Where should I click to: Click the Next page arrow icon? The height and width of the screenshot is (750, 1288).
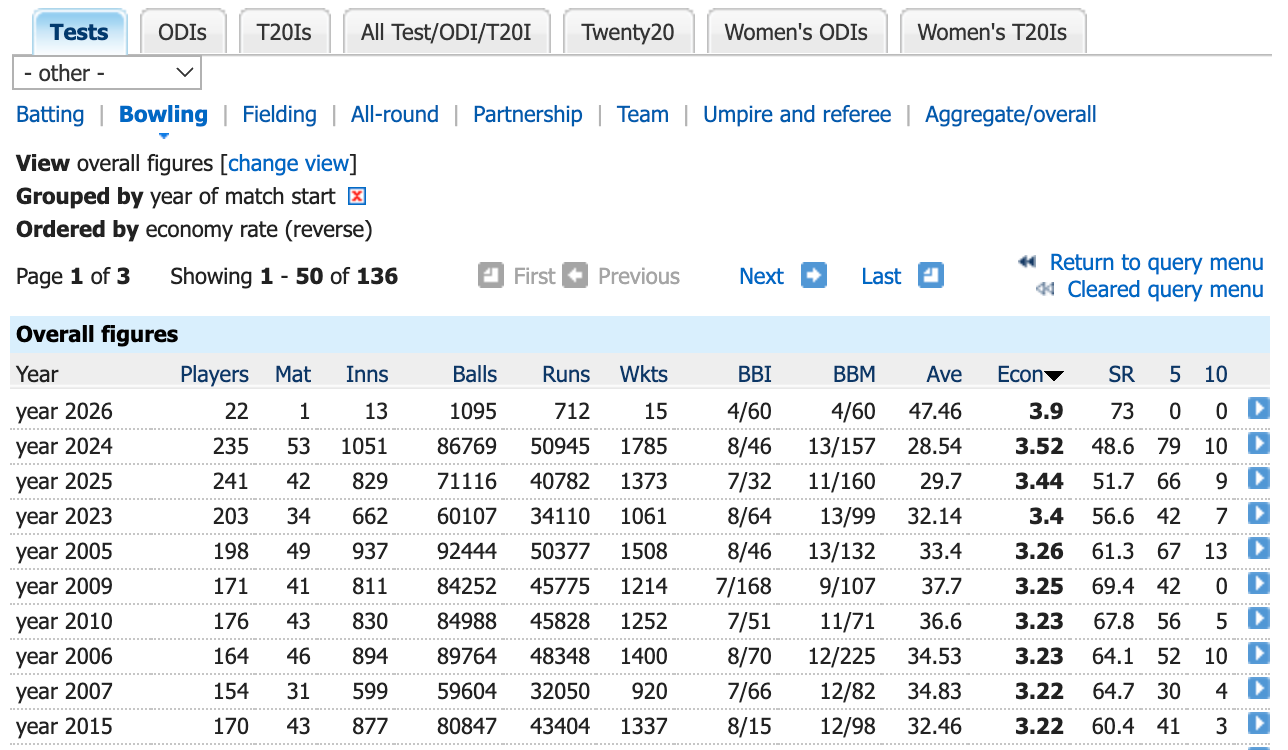(814, 275)
